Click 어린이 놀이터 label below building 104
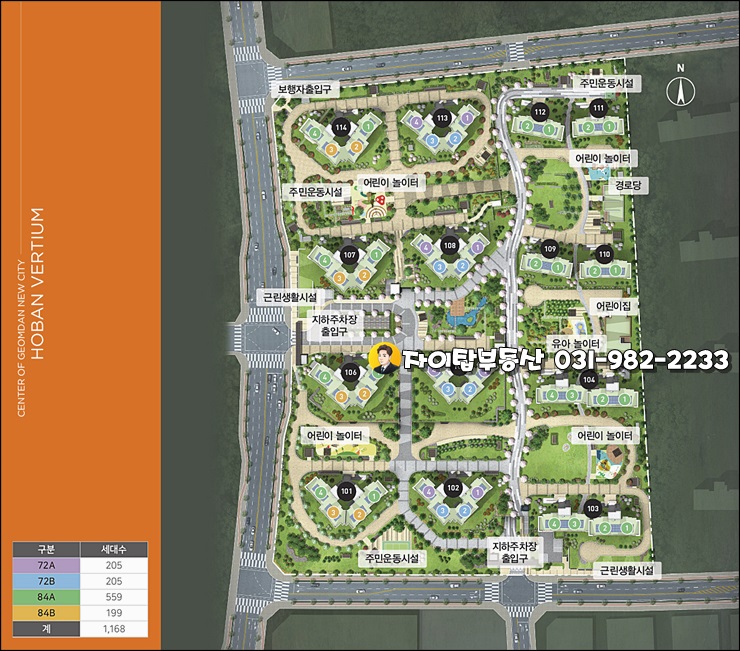740x651 pixels. point(605,435)
